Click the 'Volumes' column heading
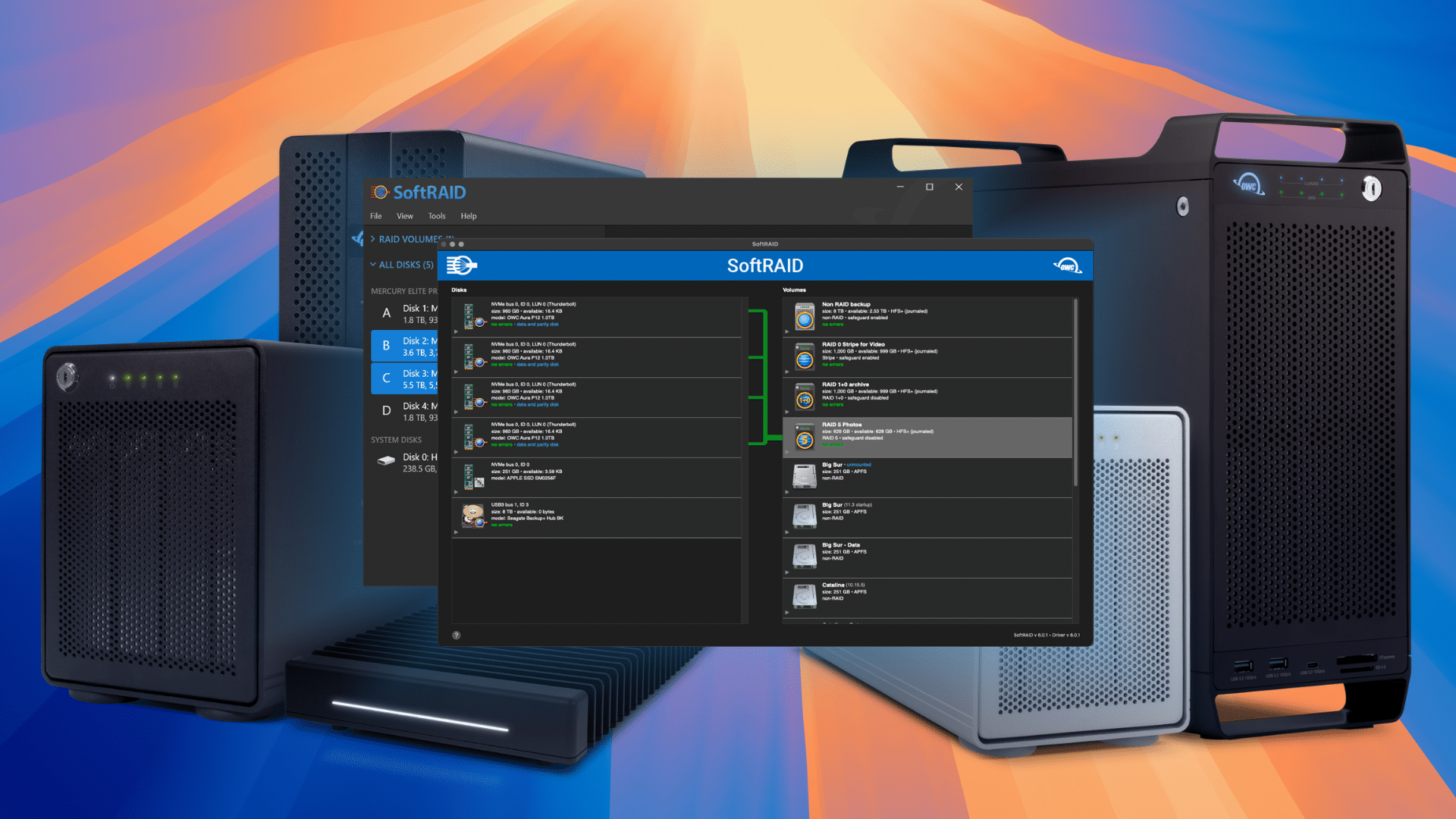 [x=794, y=290]
